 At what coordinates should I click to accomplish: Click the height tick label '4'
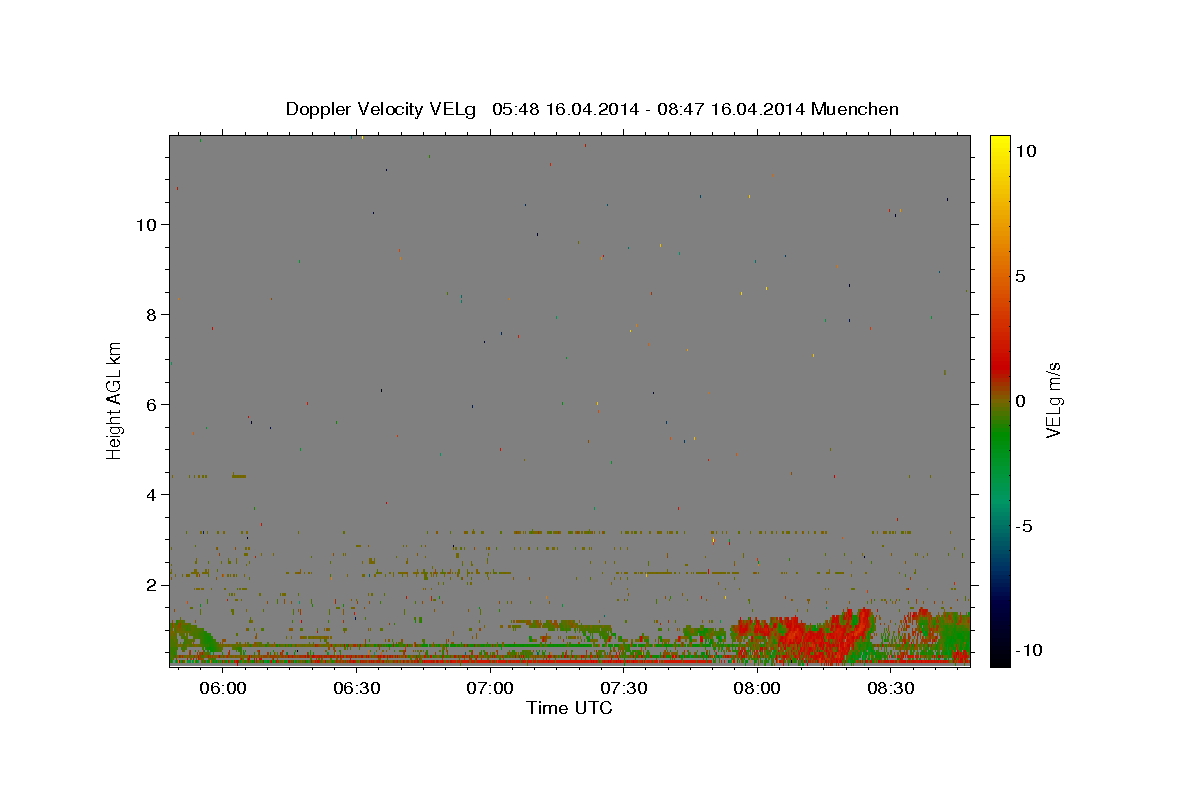pos(152,495)
